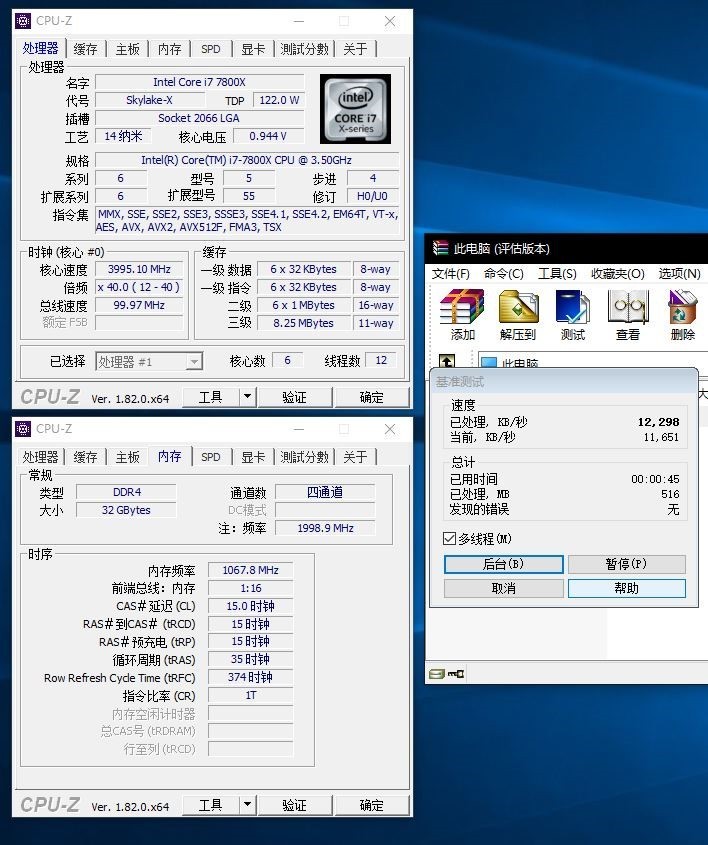
Task: Open the 文件(F) menu in WinRAR
Action: click(450, 274)
